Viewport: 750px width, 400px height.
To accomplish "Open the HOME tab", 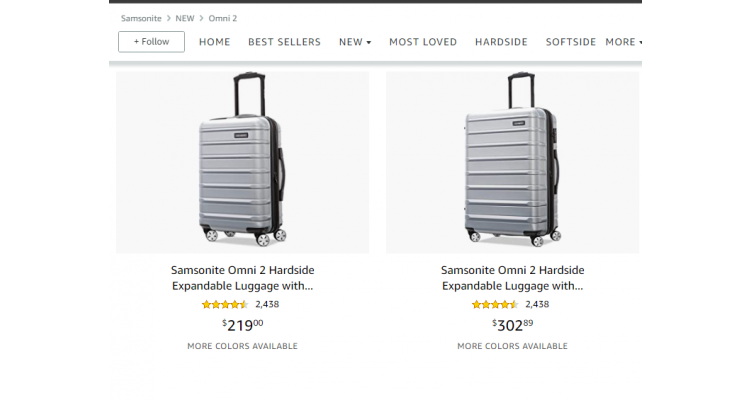I will coord(214,42).
